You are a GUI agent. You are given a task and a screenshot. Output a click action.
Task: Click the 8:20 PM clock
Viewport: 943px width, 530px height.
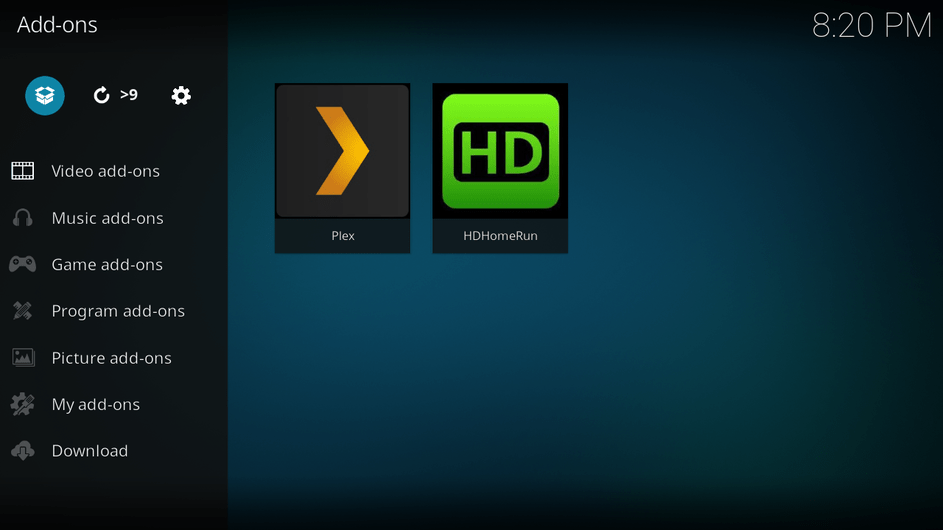[871, 25]
